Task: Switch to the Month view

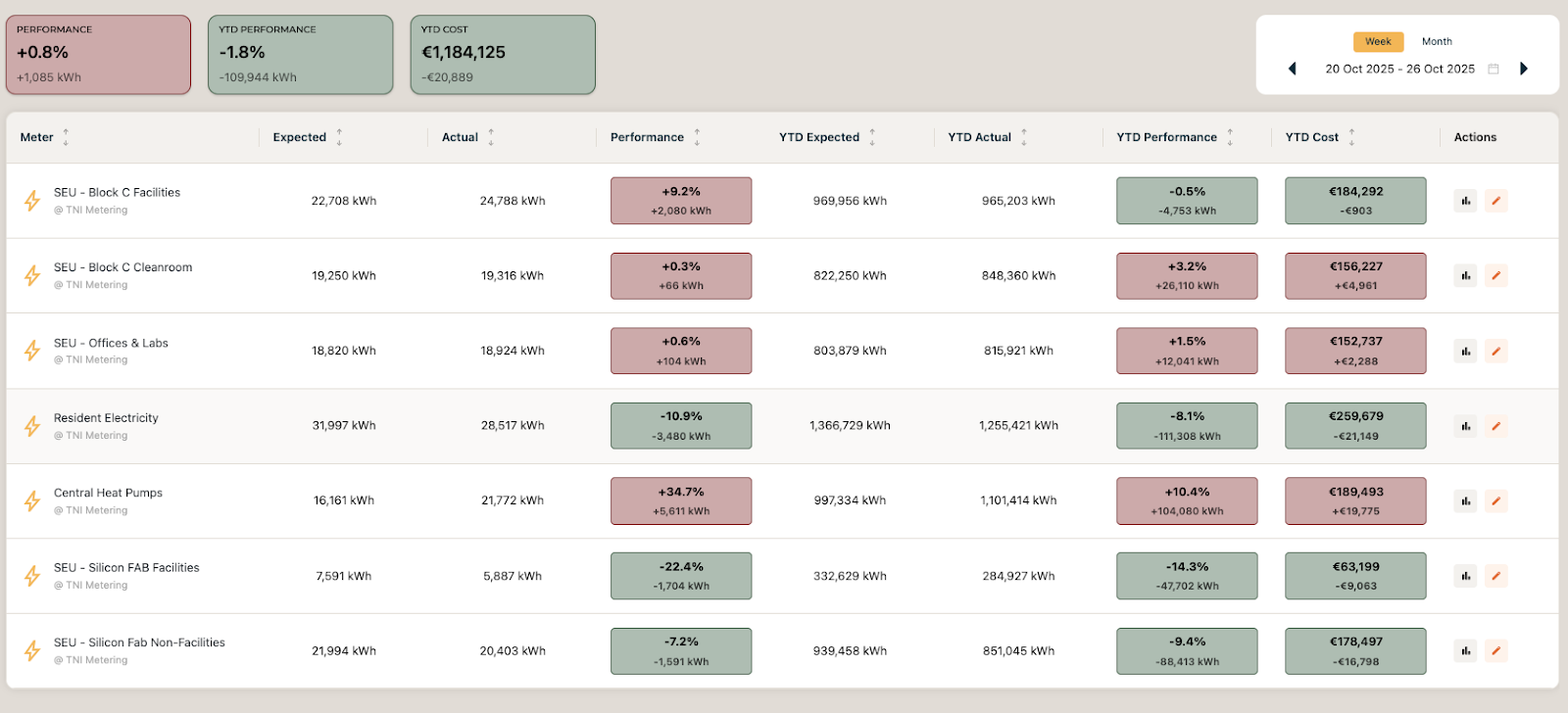Action: (1437, 41)
